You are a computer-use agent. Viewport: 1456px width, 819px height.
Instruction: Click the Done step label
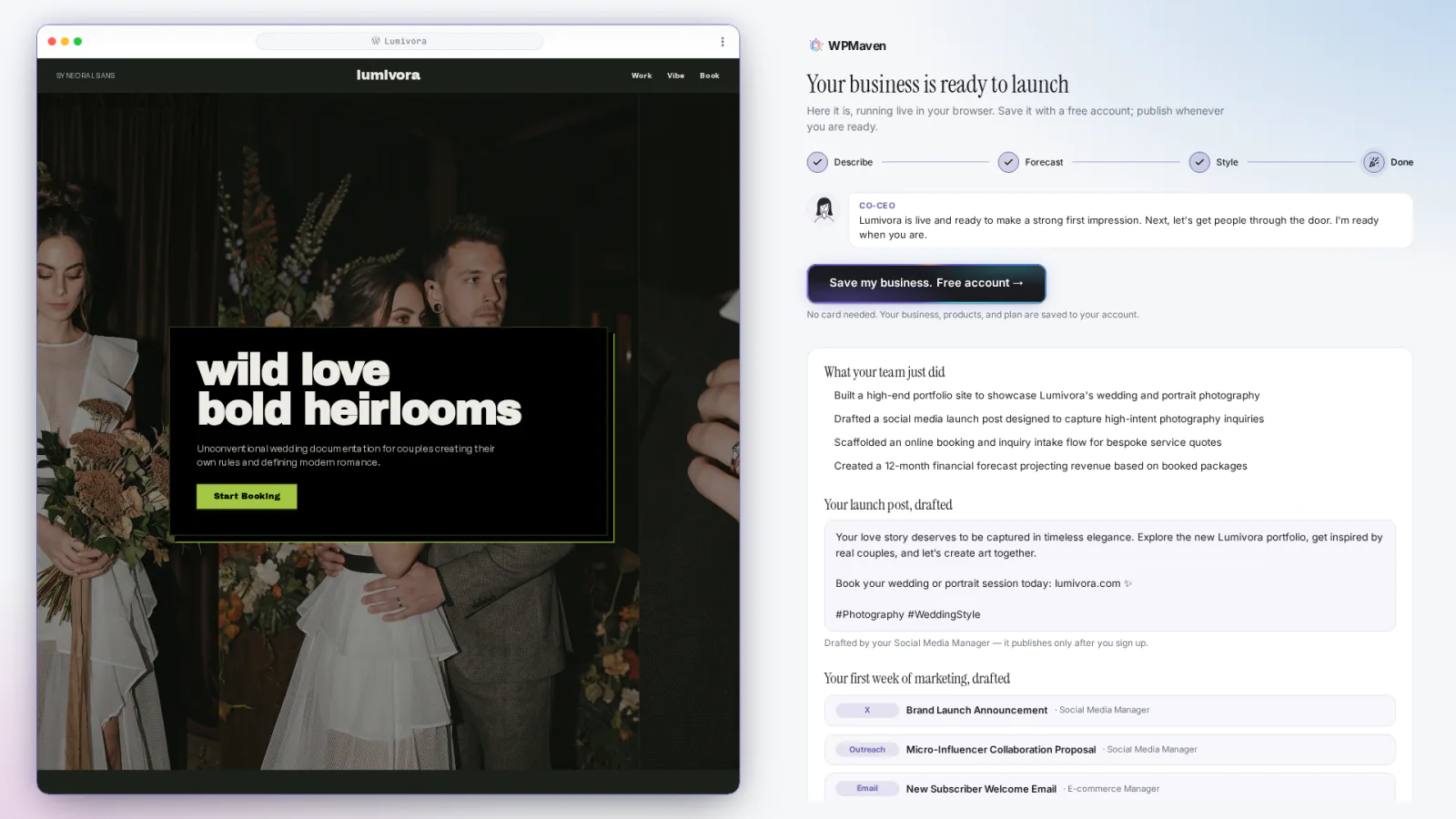(1401, 162)
